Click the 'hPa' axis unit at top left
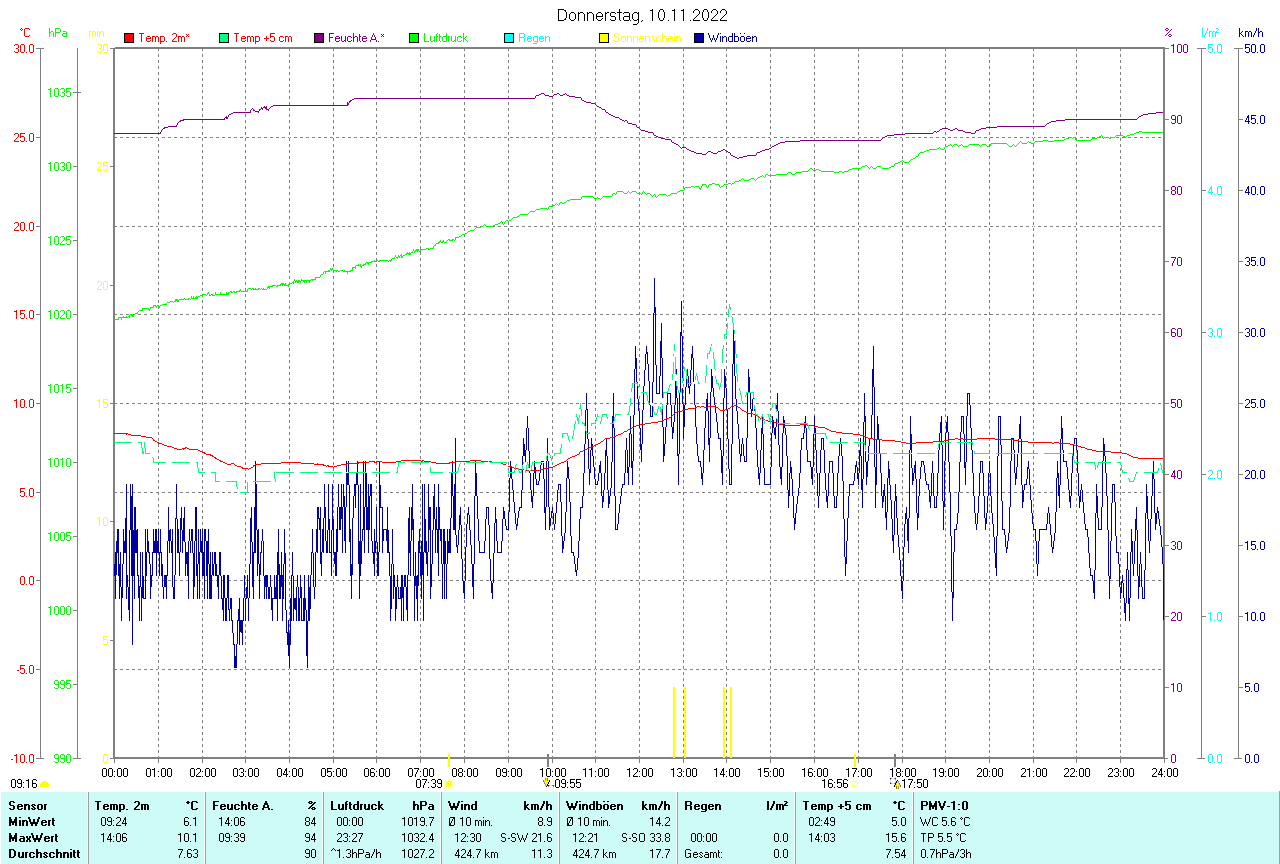1280x864 pixels. click(58, 33)
